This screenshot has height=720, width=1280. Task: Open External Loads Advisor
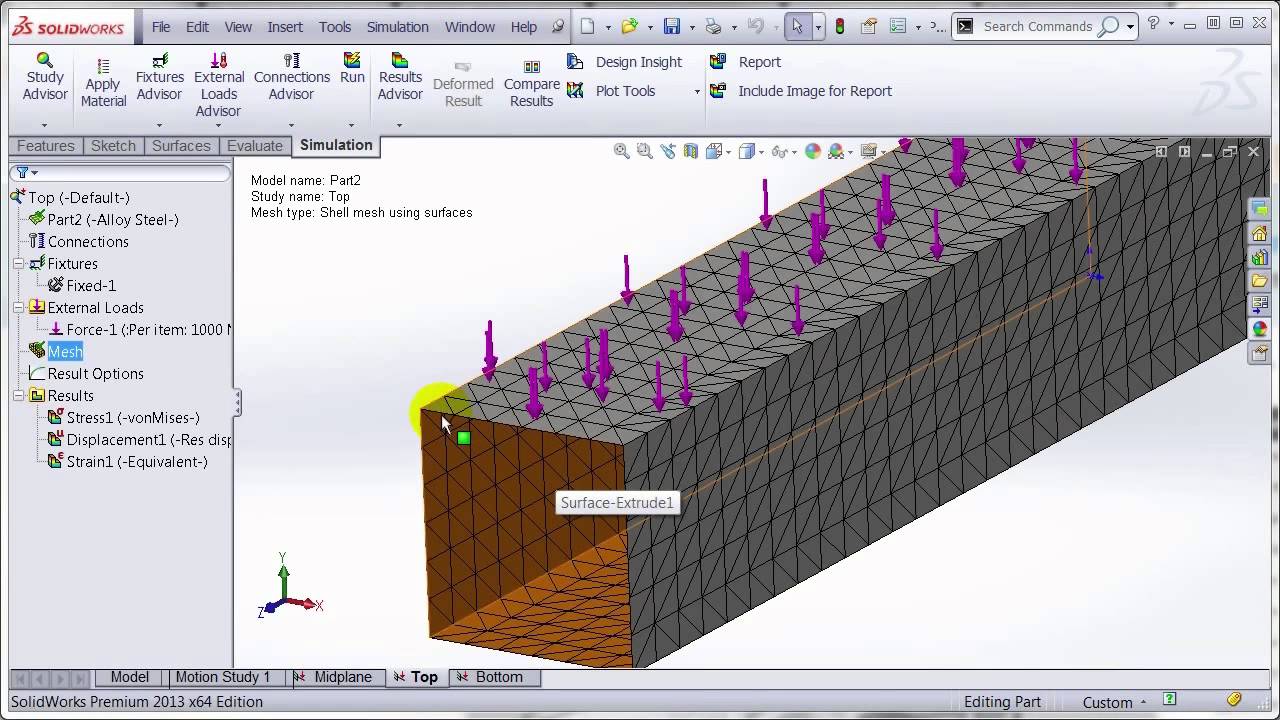(218, 85)
